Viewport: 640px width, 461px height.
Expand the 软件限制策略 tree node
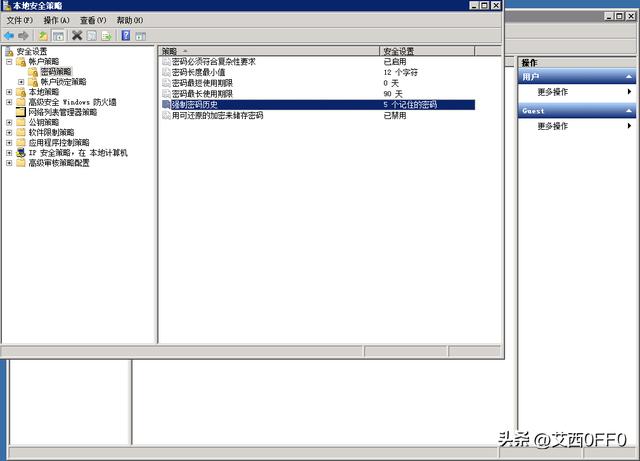(x=9, y=133)
